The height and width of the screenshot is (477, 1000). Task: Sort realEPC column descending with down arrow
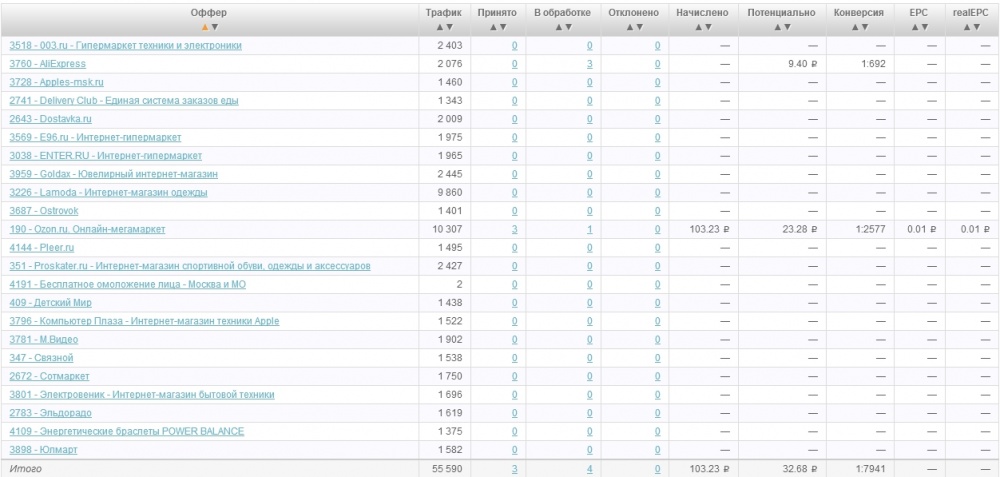(x=977, y=27)
